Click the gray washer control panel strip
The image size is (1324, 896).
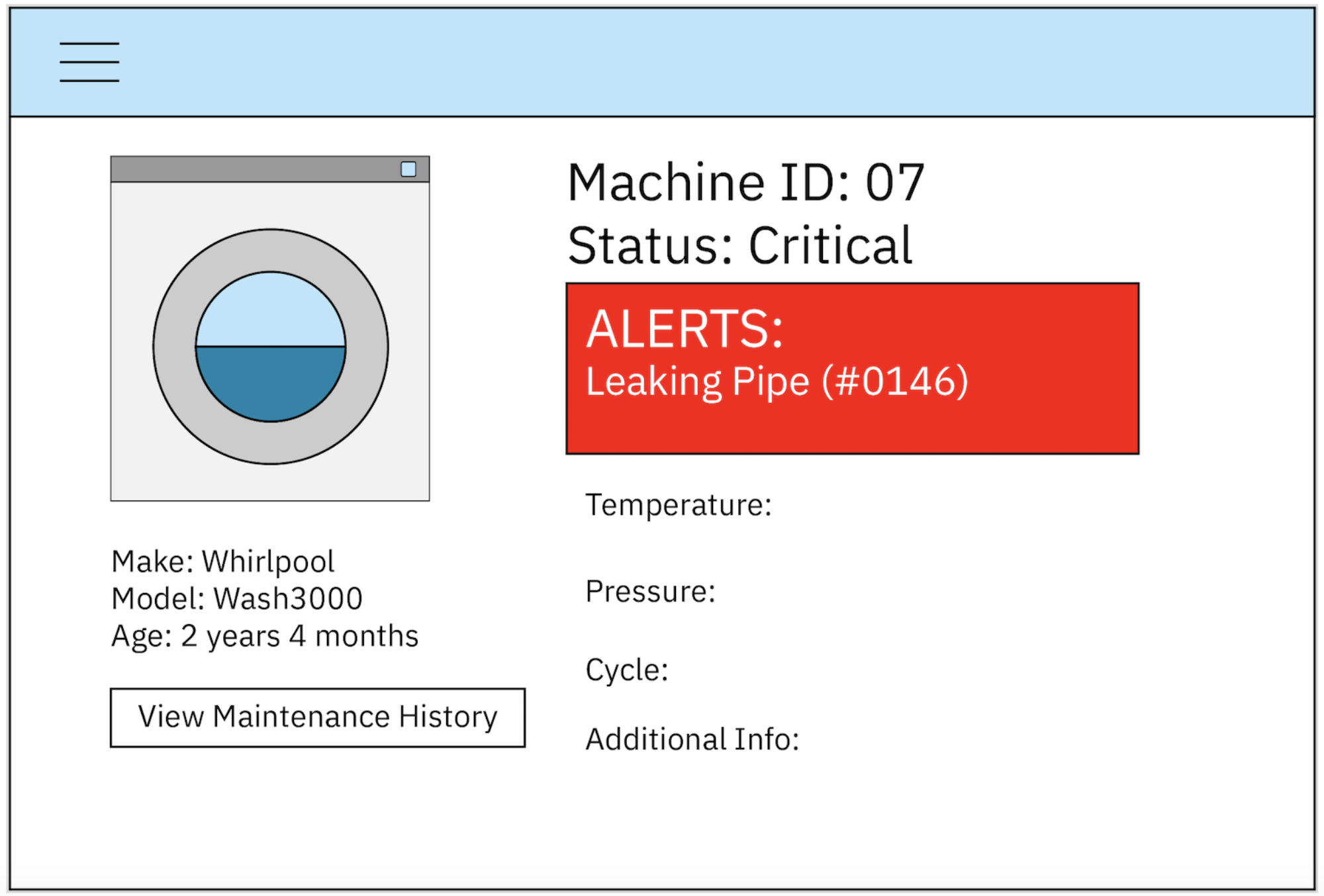(x=252, y=169)
